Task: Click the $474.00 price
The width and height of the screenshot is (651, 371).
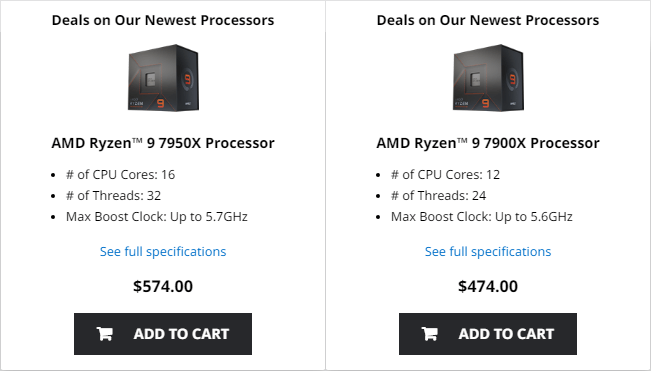Action: [x=488, y=286]
